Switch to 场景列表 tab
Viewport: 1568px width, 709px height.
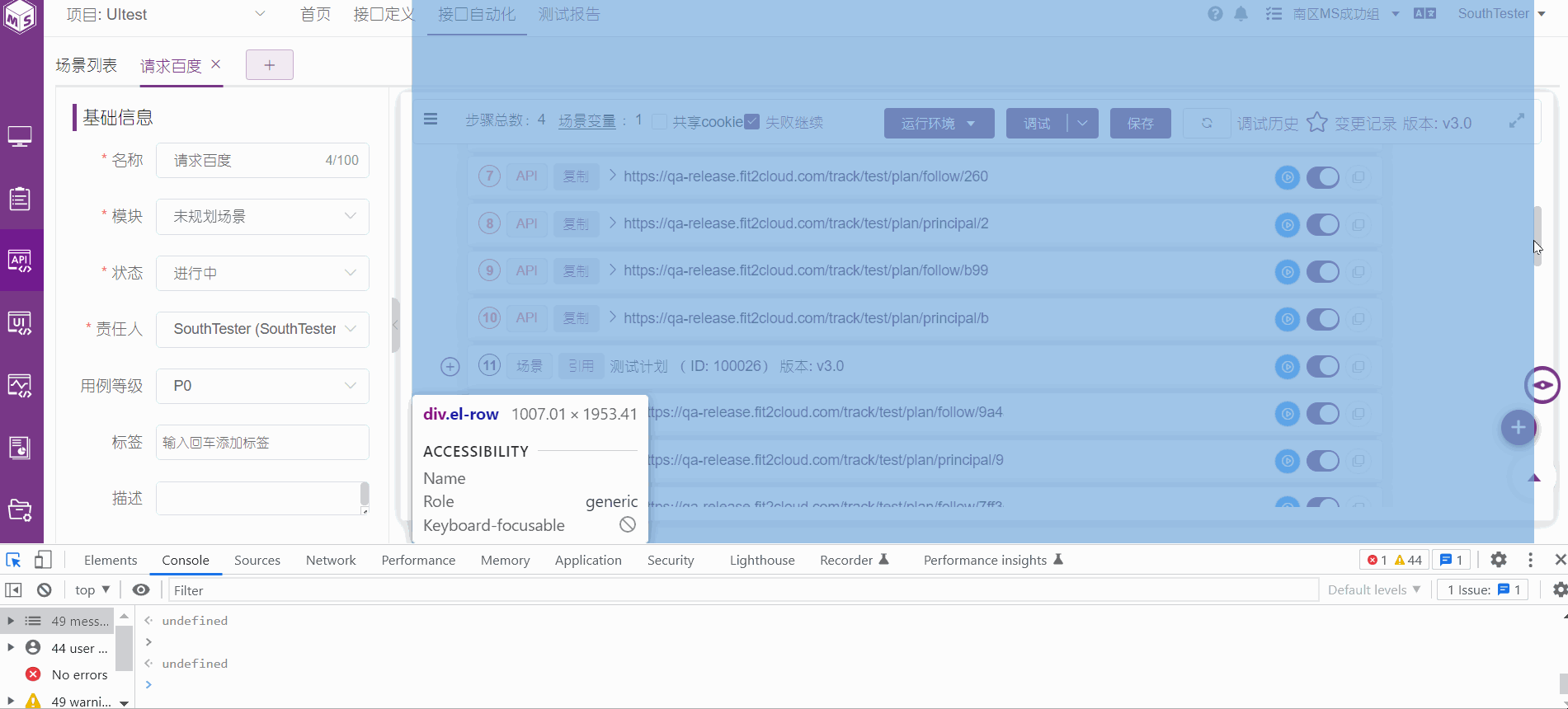tap(87, 65)
